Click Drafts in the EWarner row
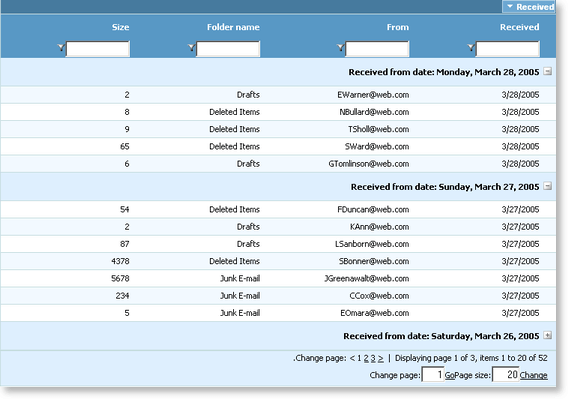The width and height of the screenshot is (568, 399). [x=248, y=95]
